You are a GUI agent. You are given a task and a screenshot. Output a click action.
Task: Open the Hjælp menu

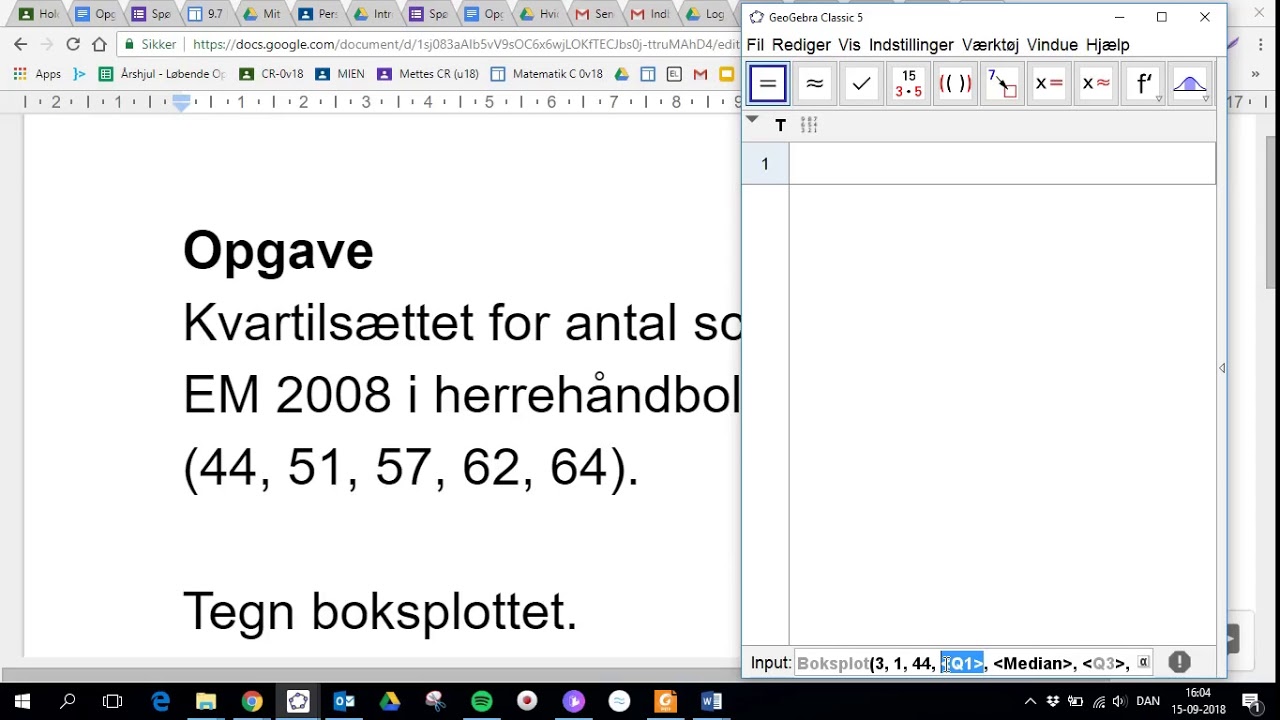[x=1107, y=45]
